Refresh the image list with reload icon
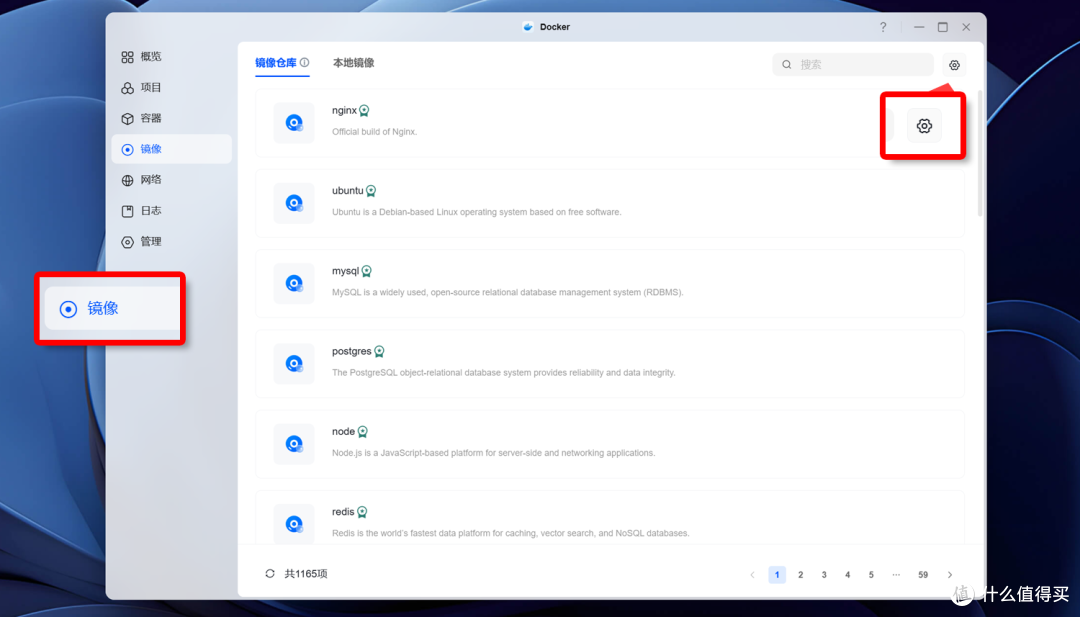 (x=270, y=574)
